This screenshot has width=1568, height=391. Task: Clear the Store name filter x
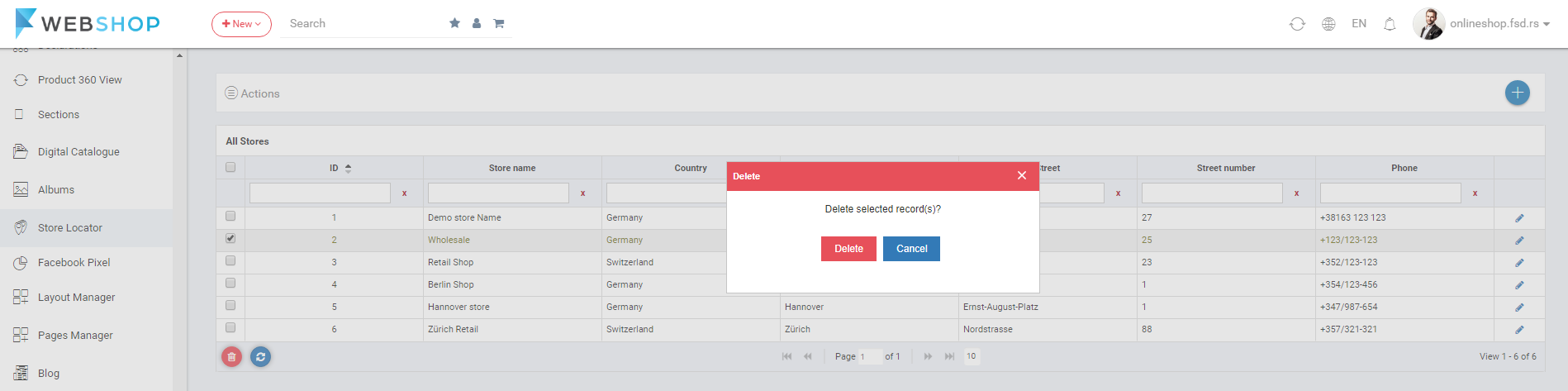pyautogui.click(x=582, y=193)
